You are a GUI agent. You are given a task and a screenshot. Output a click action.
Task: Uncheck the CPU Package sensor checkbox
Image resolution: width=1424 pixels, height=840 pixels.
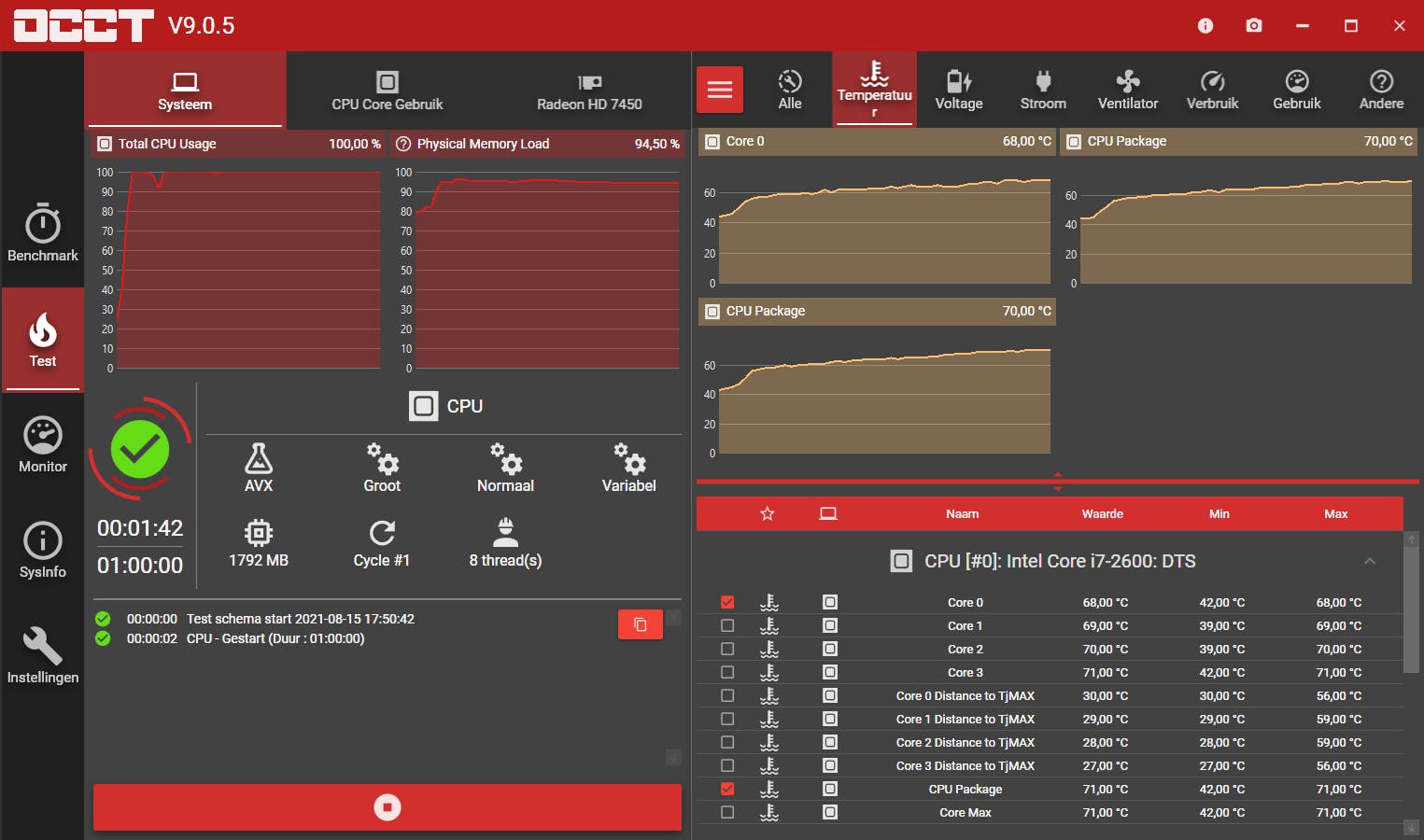[x=727, y=789]
